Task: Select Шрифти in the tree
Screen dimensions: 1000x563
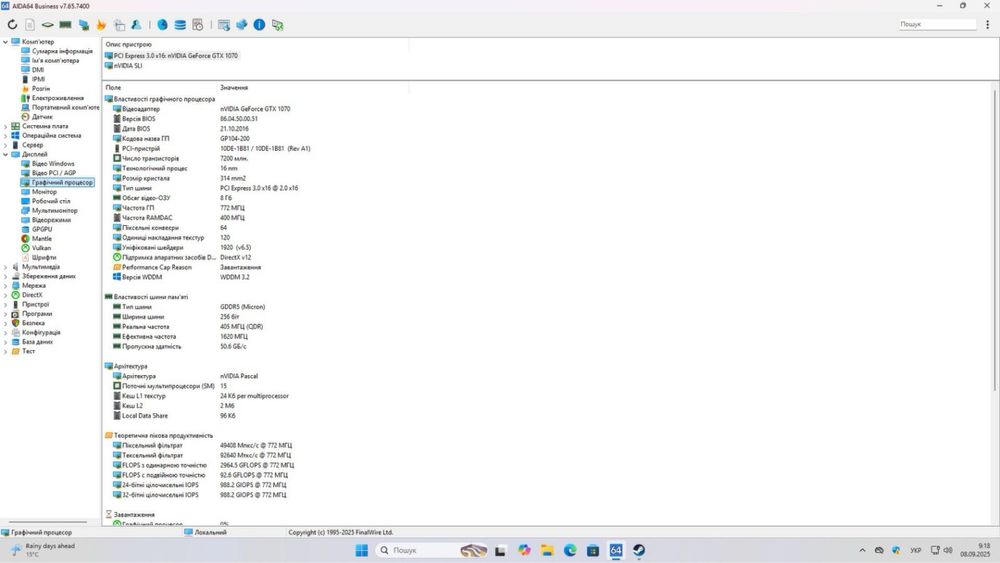Action: pyautogui.click(x=44, y=258)
